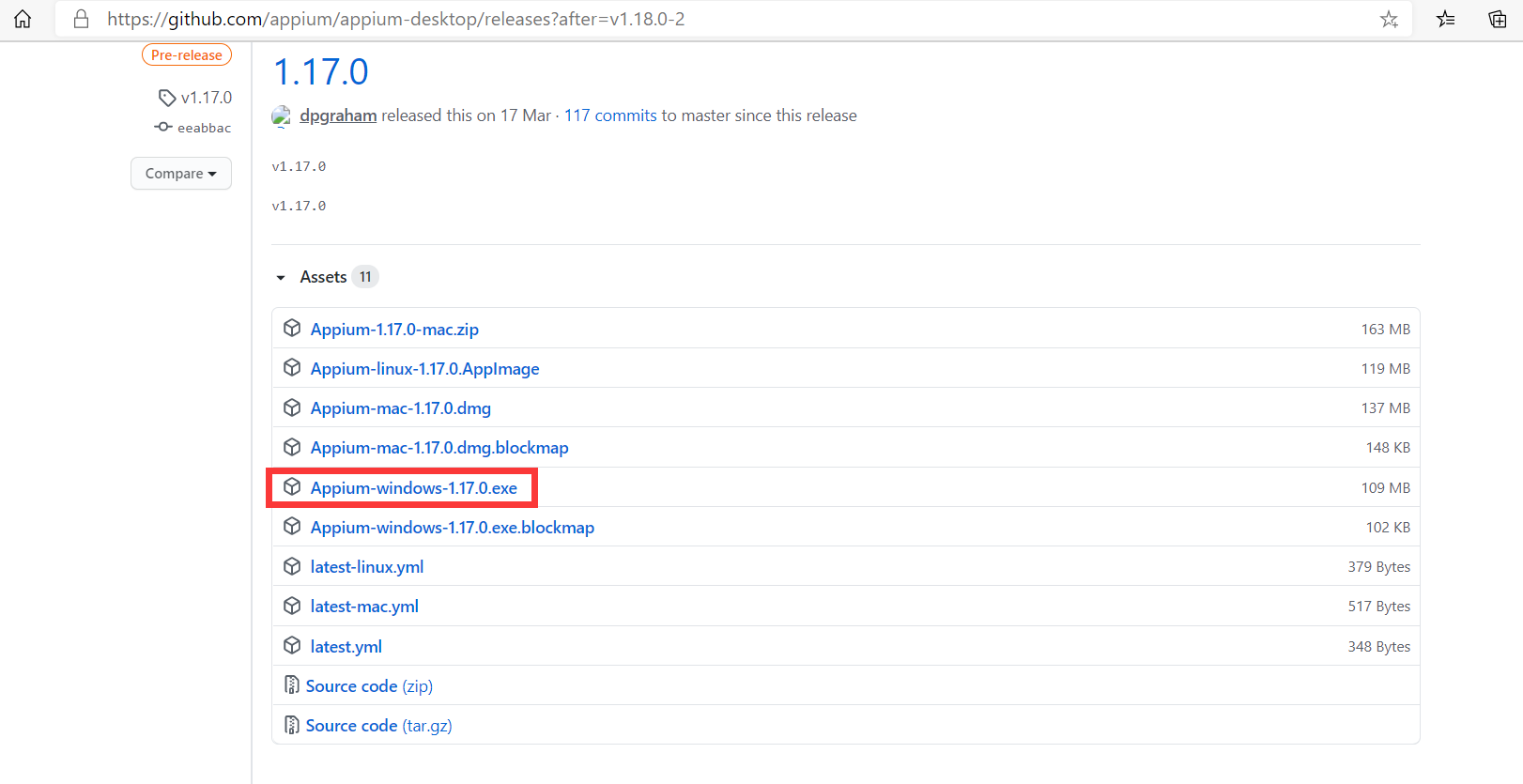Click package icon for Appium-mac-1.17.0.dmg.blockmap

292,447
